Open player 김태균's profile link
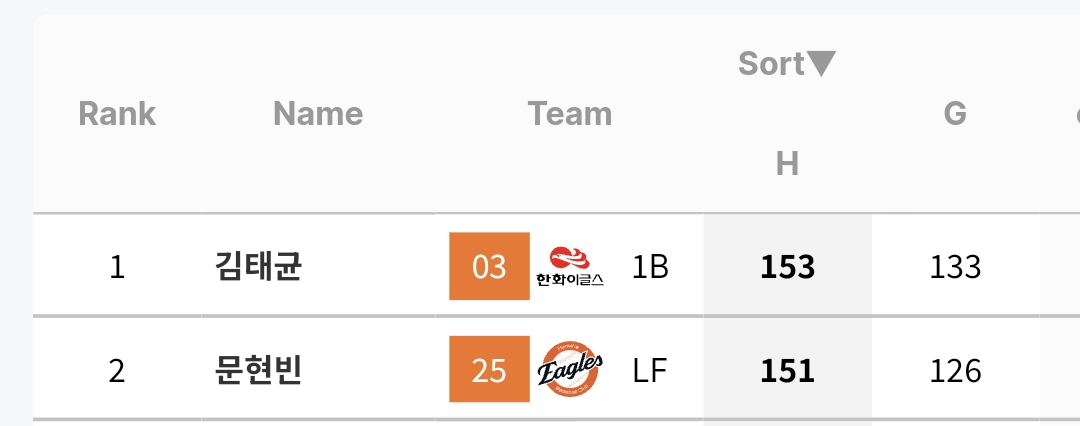Viewport: 1080px width, 426px height. tap(259, 267)
